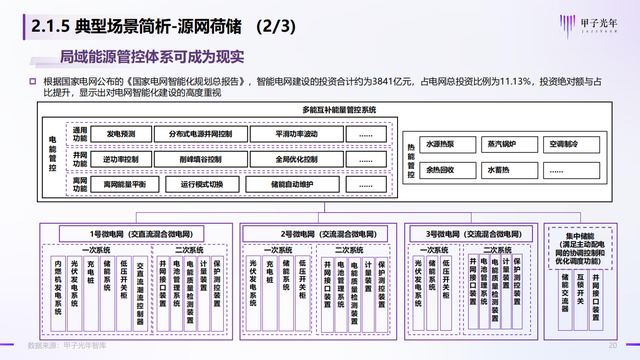This screenshot has width=640, height=360.
Task: Select the vertical label 电能管控
Action: [53, 153]
